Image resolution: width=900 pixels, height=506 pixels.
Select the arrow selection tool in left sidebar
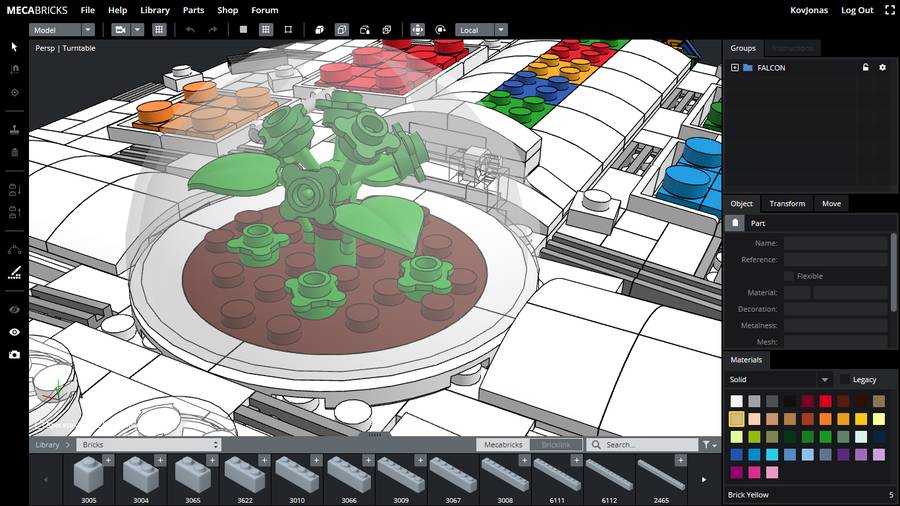pyautogui.click(x=14, y=47)
